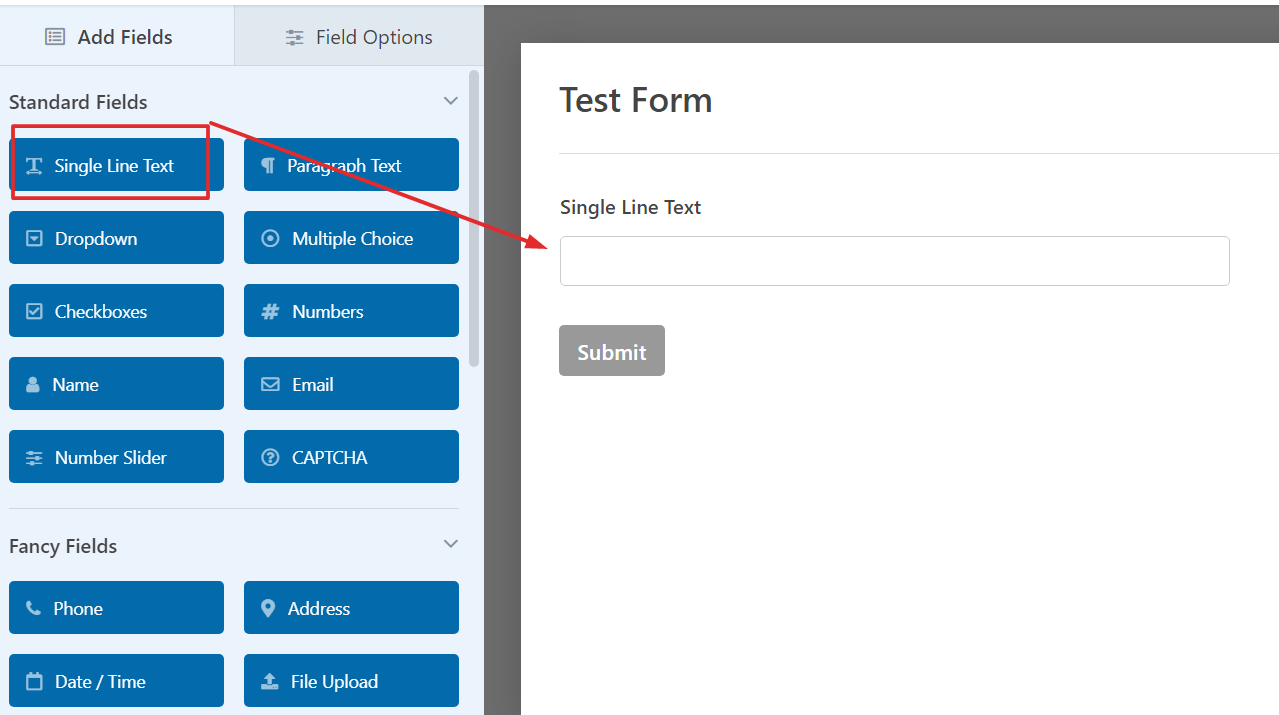Screen dimensions: 1279x715
Task: Collapse the Standard Fields section
Action: [450, 101]
